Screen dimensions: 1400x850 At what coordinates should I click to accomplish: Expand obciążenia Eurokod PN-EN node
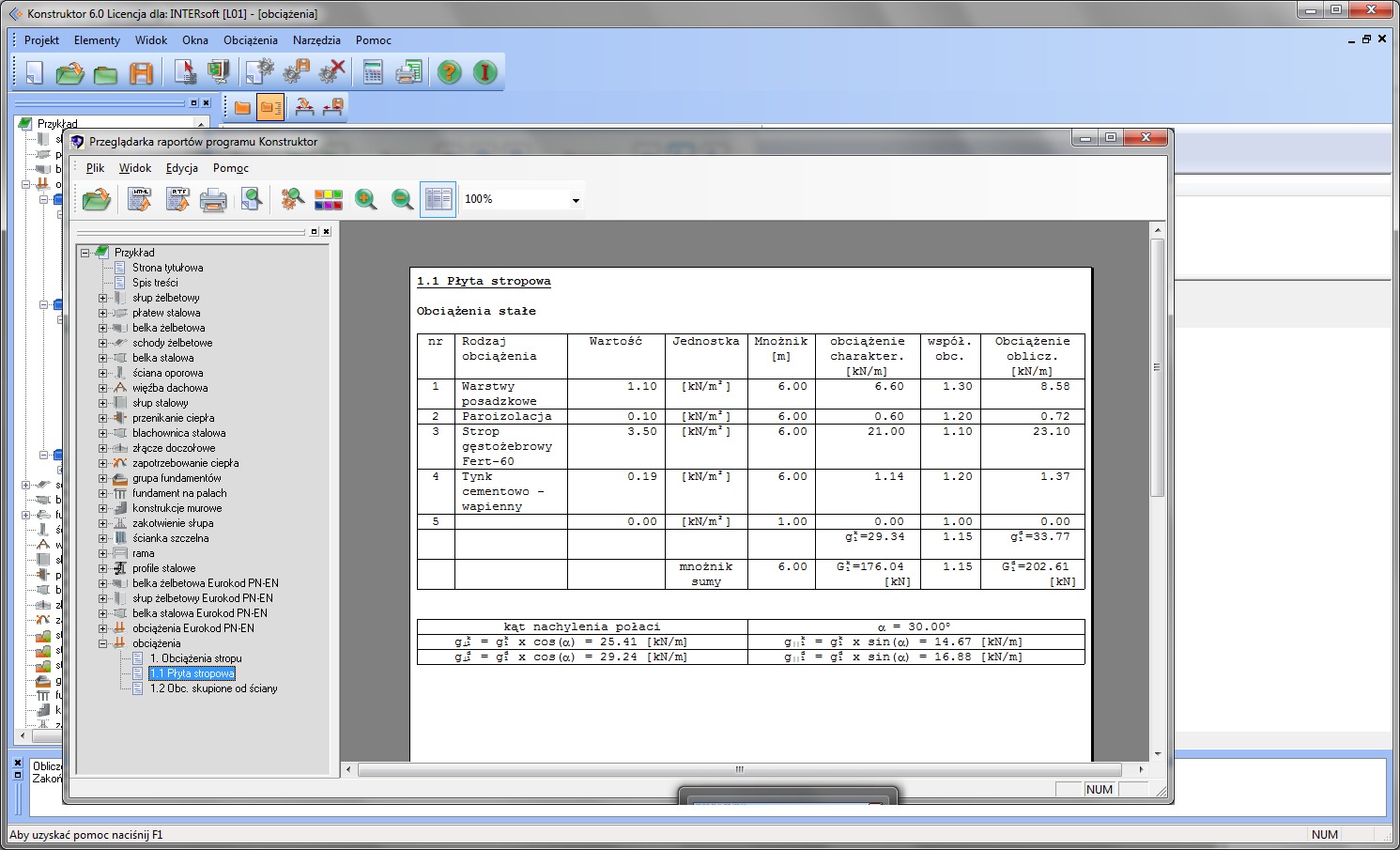[x=102, y=628]
